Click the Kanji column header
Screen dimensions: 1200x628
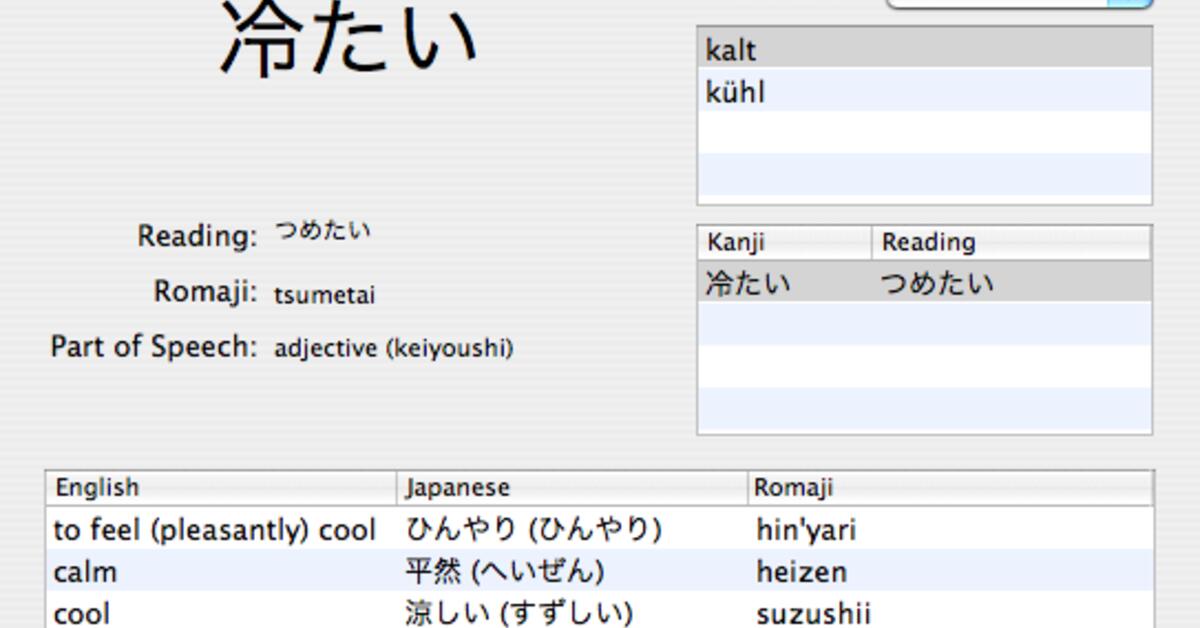(740, 242)
